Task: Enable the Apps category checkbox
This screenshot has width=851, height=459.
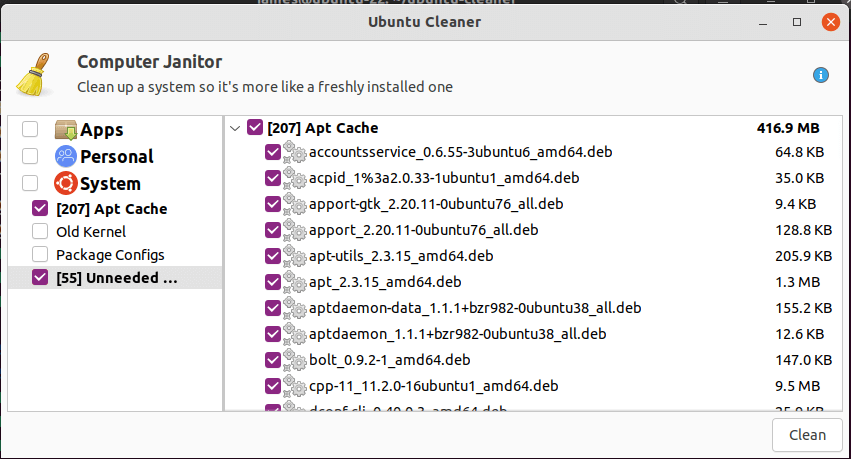Action: pos(31,130)
